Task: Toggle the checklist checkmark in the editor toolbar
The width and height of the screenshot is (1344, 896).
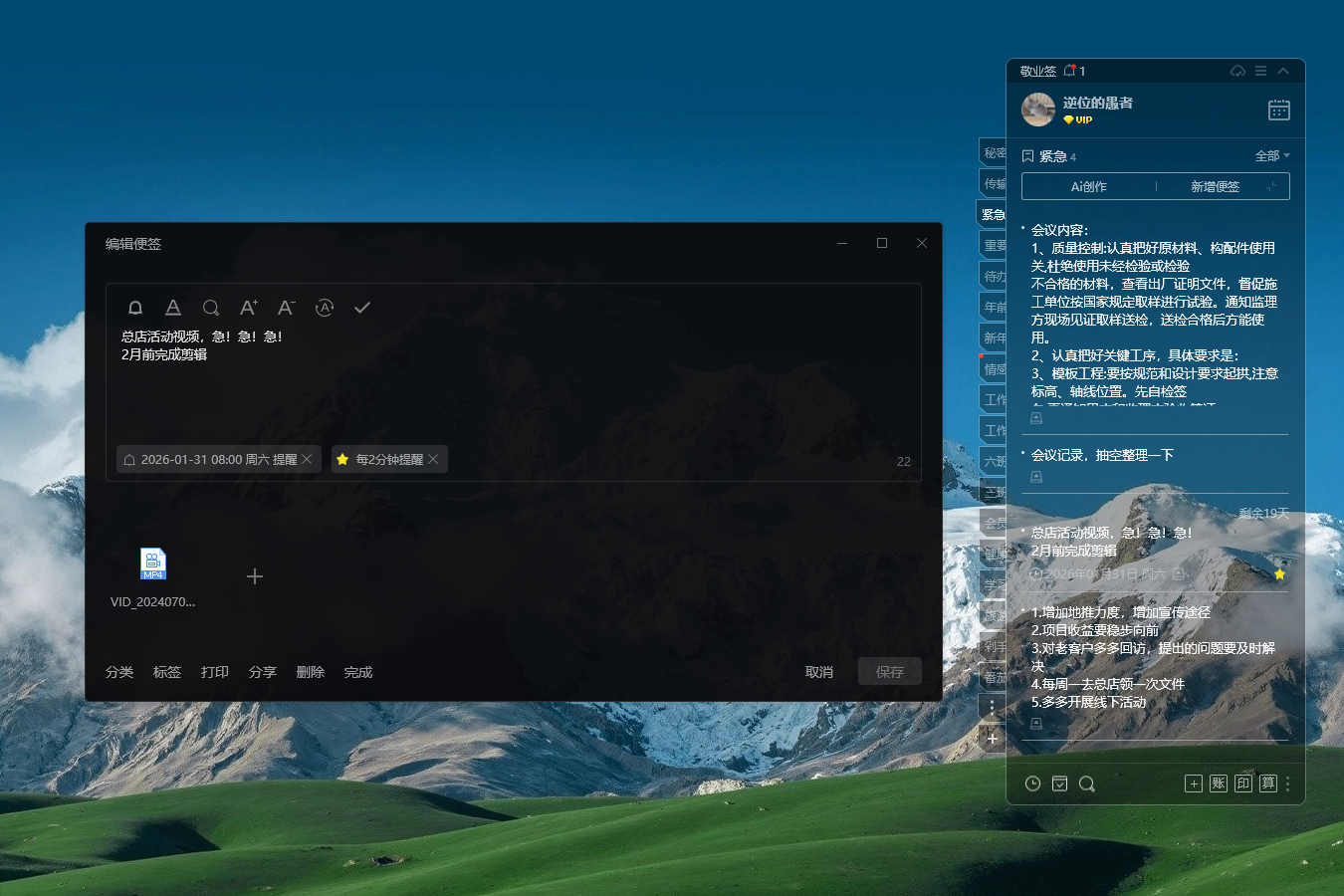Action: (x=362, y=308)
